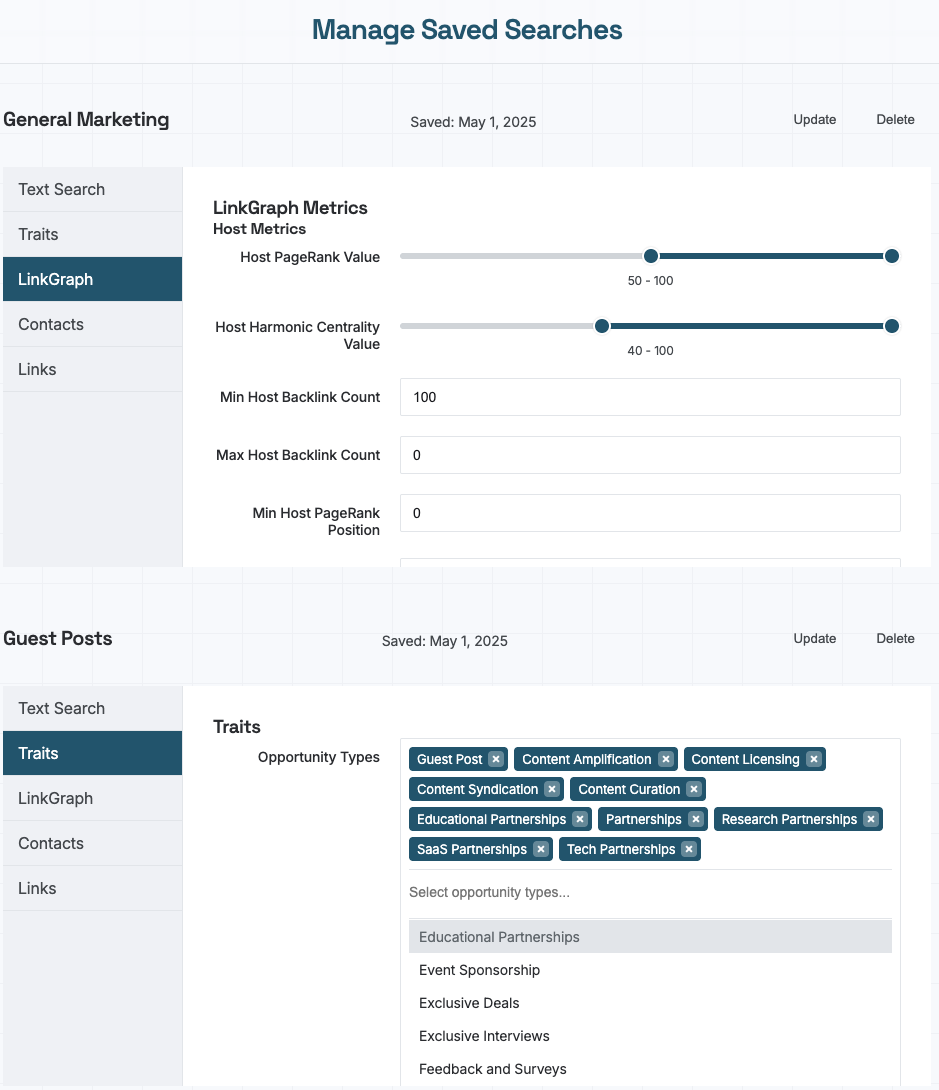Remove the Tech Partnerships tag

[689, 849]
